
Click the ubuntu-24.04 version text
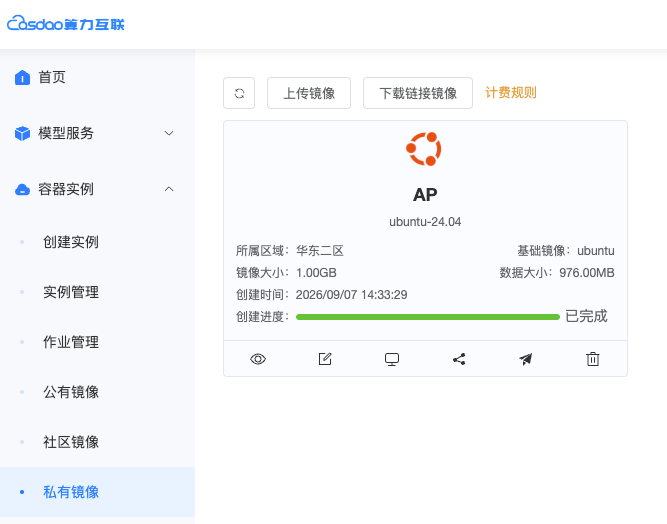(x=425, y=222)
